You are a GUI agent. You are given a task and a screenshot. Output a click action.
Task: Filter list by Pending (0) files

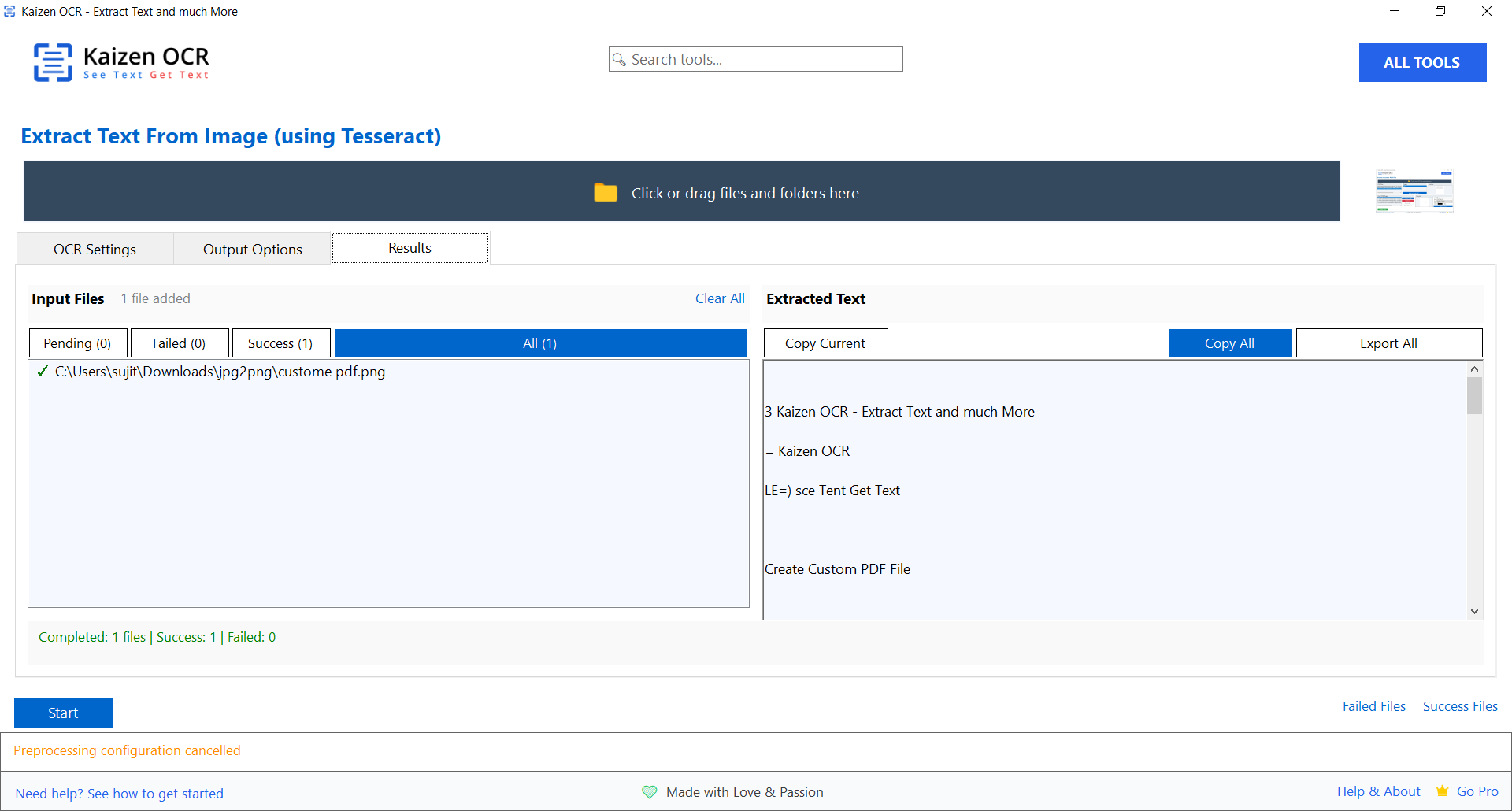point(77,343)
